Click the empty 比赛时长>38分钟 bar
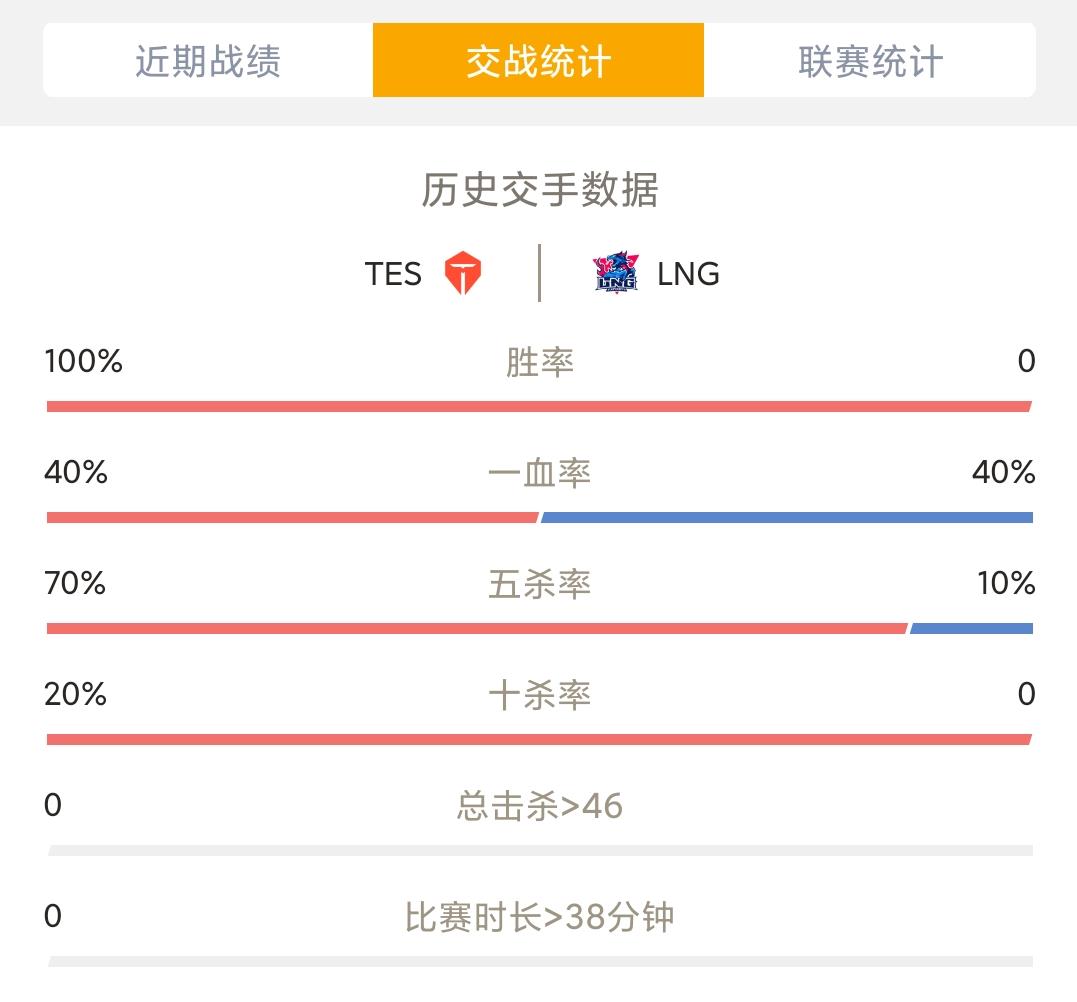1077x1002 pixels. (540, 961)
